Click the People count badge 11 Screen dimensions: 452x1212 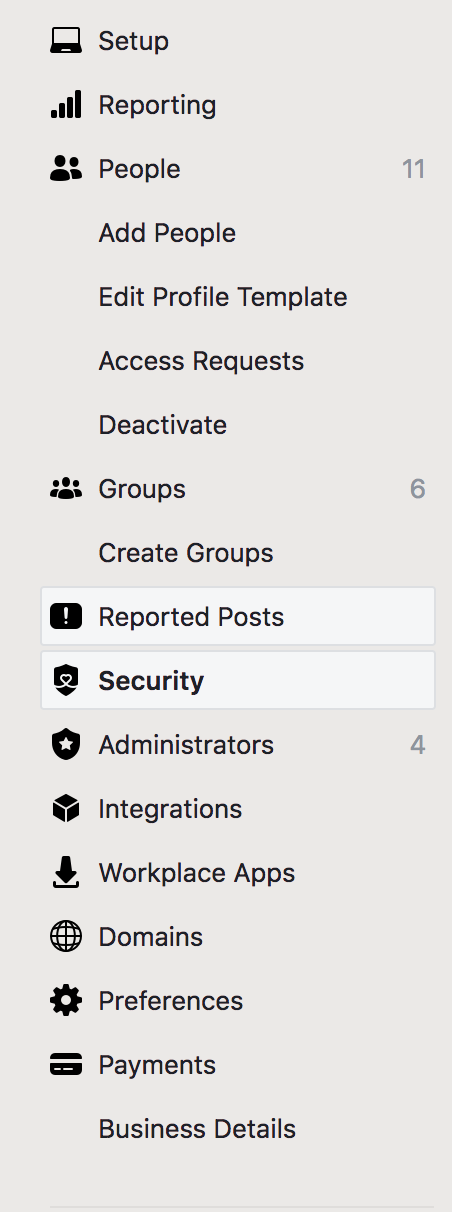click(x=414, y=169)
